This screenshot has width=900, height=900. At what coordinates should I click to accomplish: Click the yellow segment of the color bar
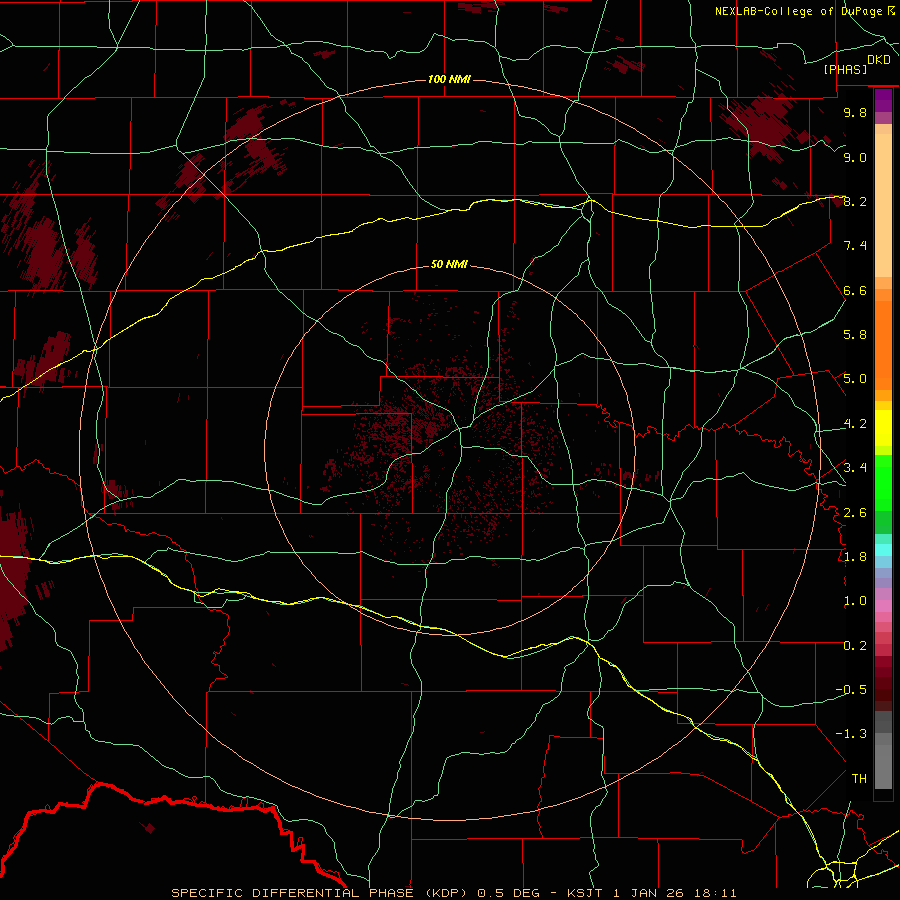pos(883,428)
